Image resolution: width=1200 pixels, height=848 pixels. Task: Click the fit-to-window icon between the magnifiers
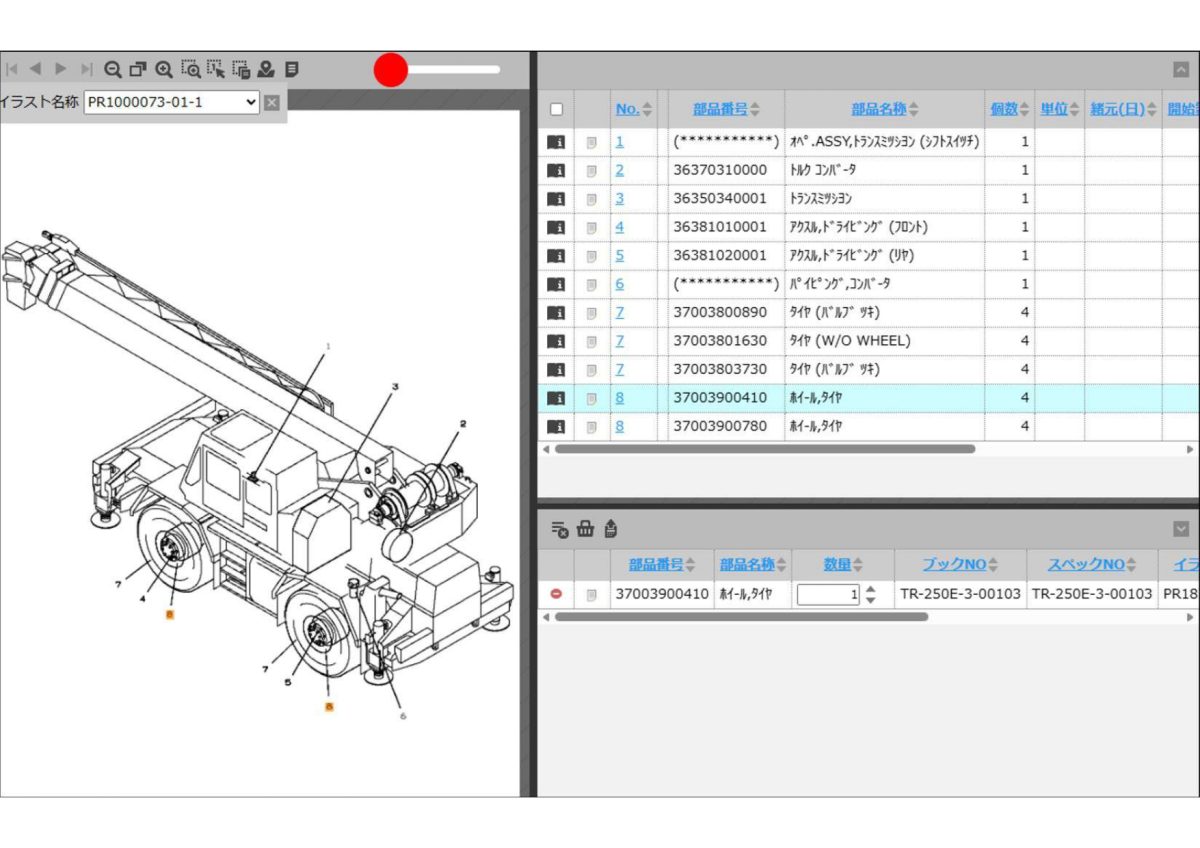click(138, 70)
